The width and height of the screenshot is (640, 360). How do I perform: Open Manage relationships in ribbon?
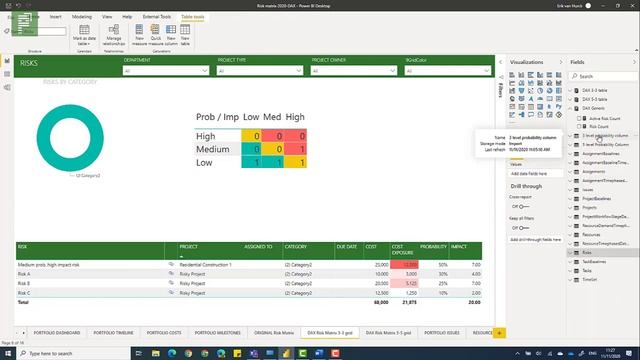point(114,35)
